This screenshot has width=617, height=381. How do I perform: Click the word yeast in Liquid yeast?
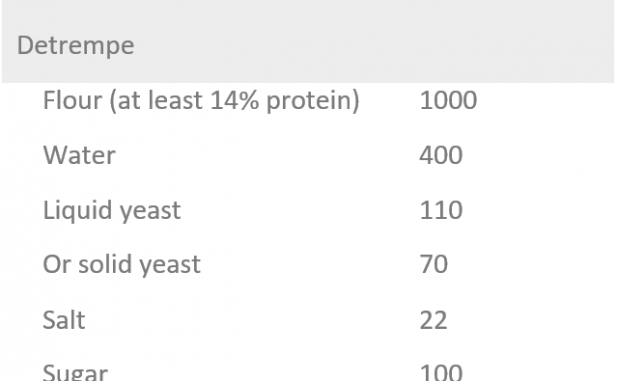pyautogui.click(x=150, y=211)
